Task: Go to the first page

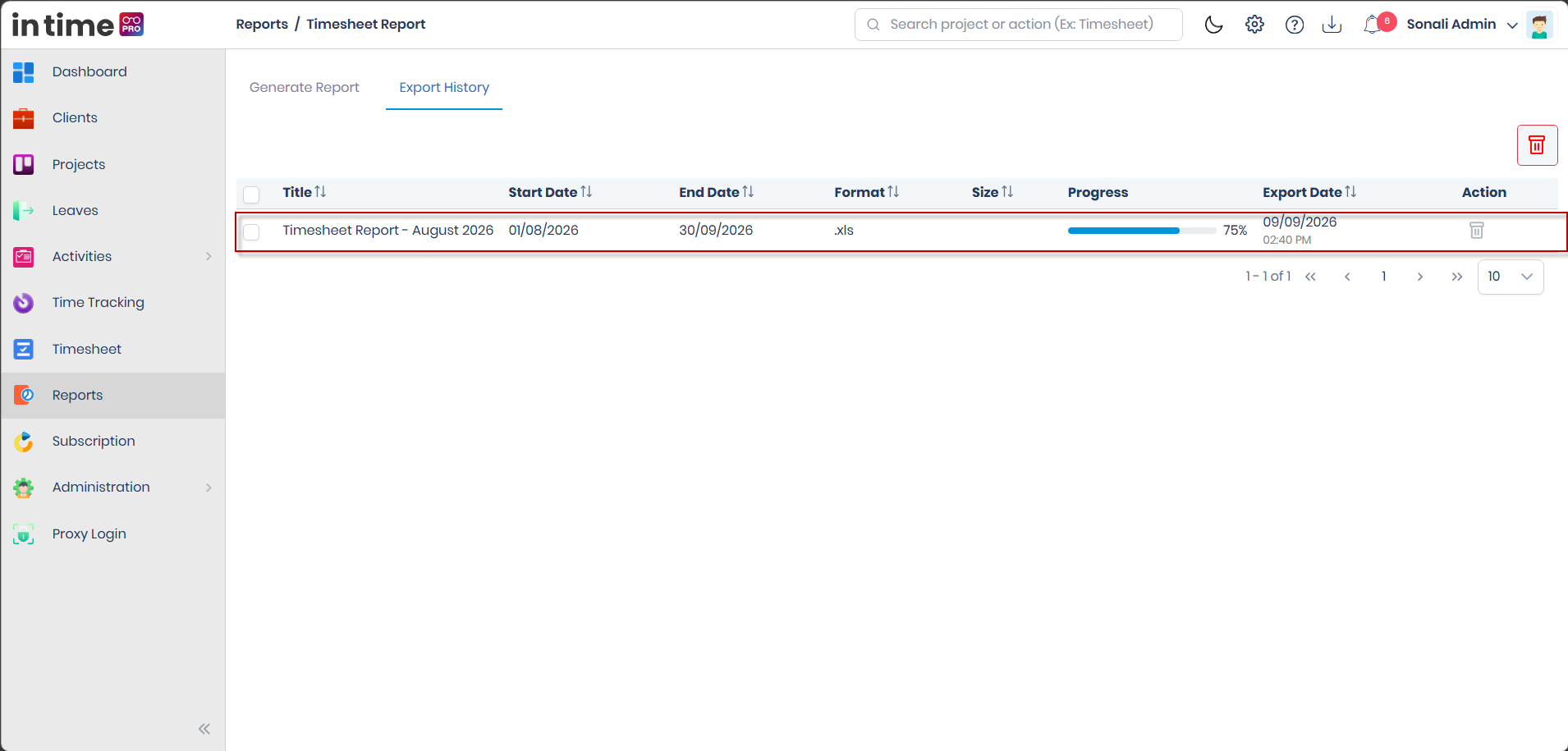Action: 1310,277
